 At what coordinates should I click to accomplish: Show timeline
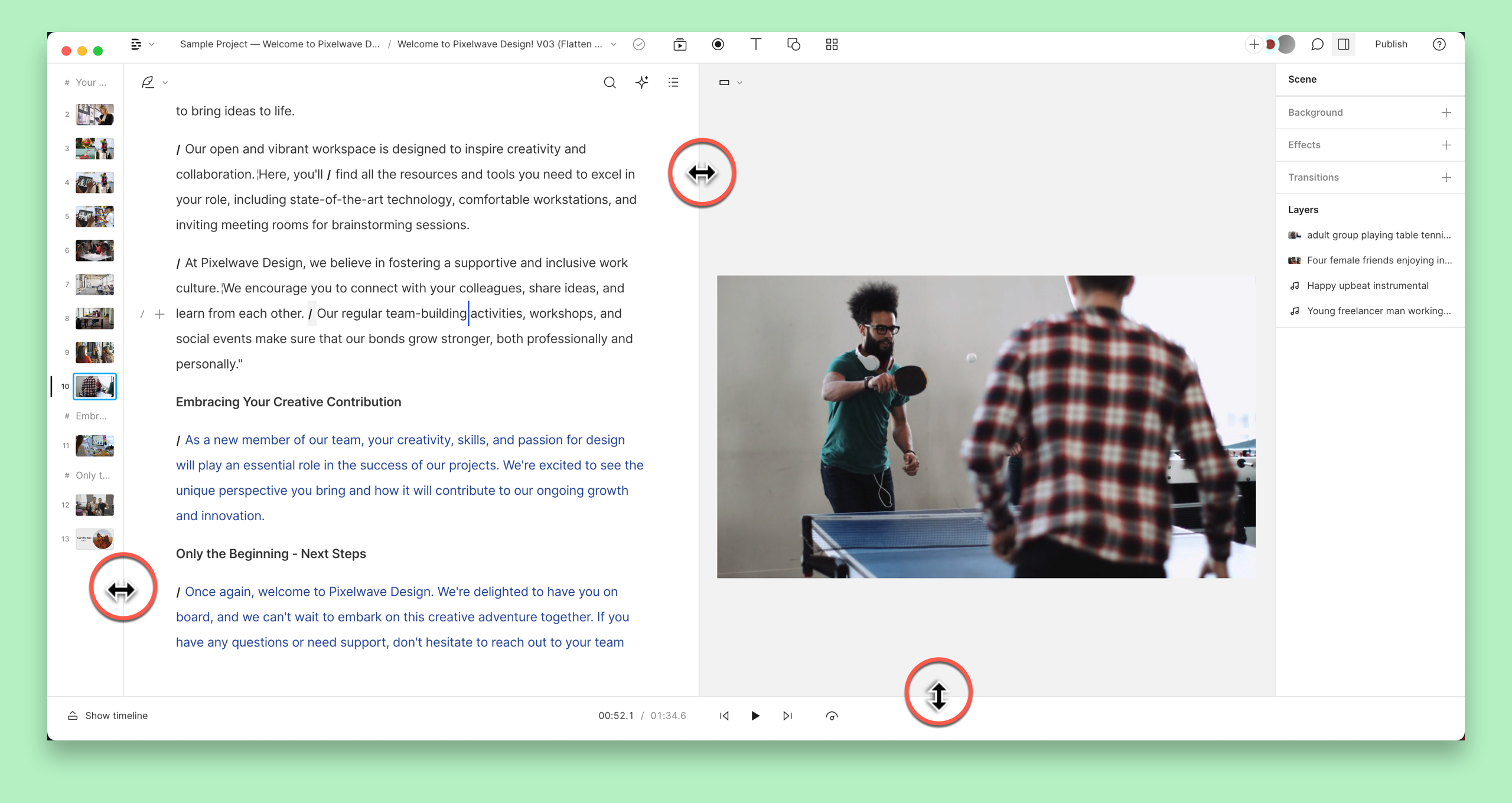point(107,716)
